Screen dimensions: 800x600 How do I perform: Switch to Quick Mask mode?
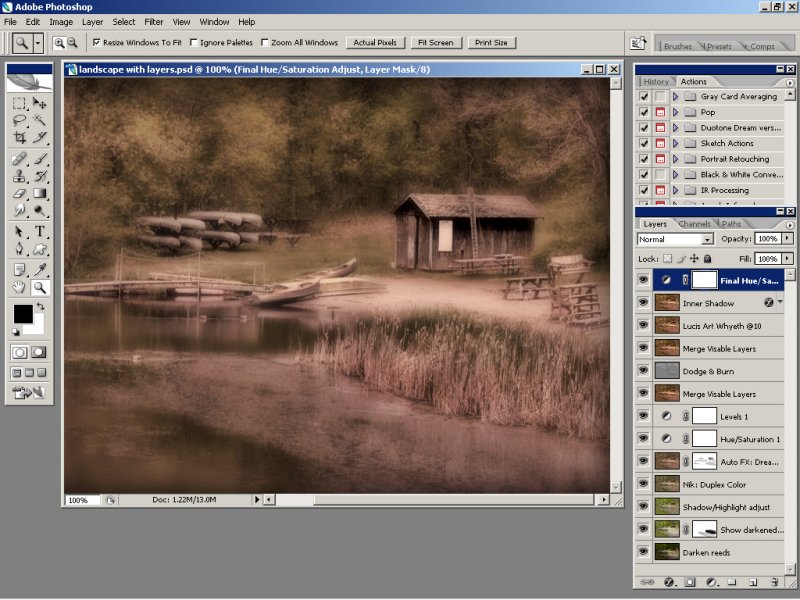[x=39, y=352]
